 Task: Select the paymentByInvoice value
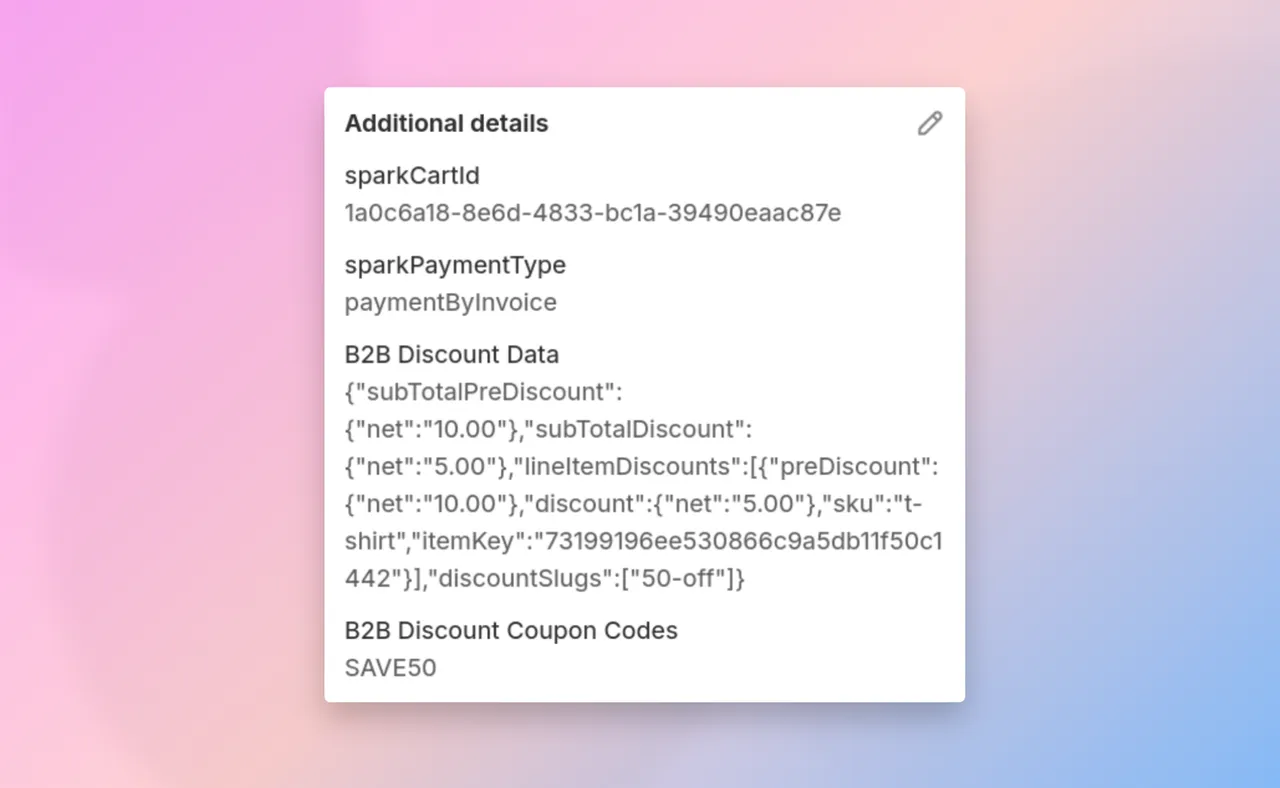tap(450, 302)
